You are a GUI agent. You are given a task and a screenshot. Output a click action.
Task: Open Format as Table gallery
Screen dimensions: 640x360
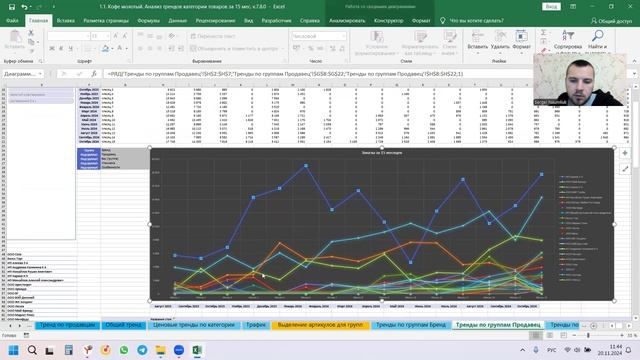[420, 43]
